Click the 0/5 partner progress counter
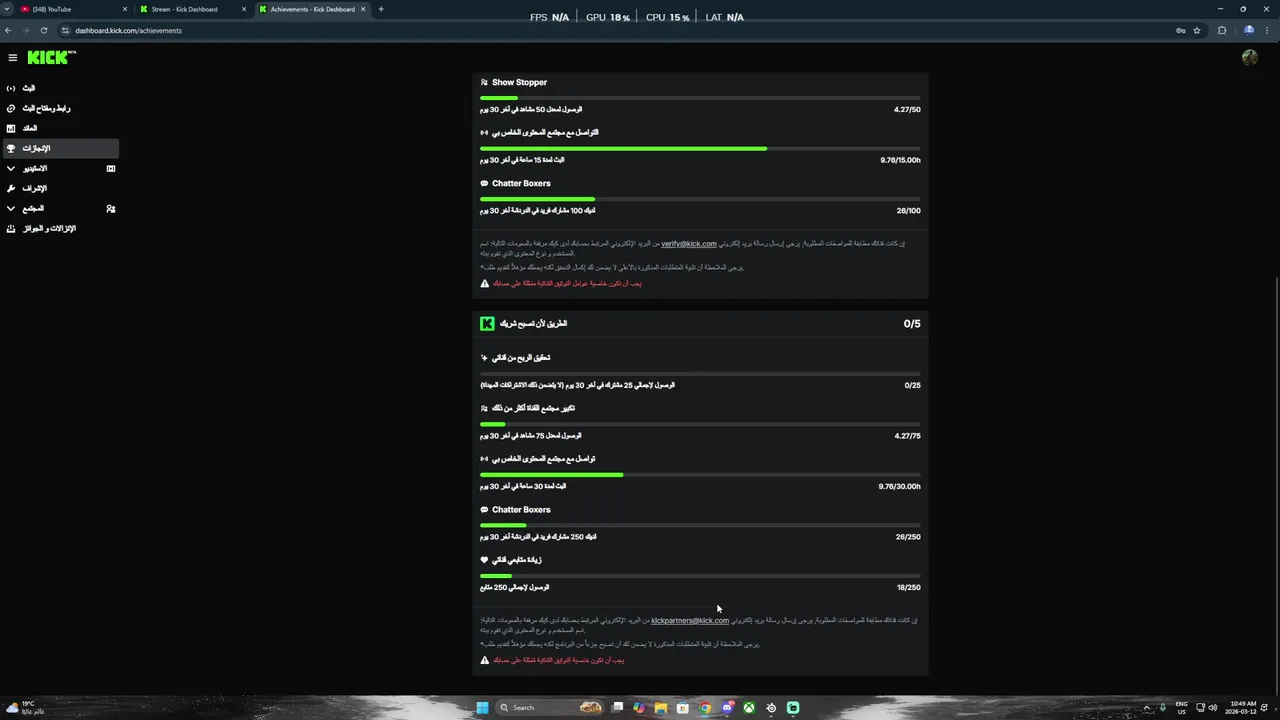This screenshot has width=1280, height=720. click(912, 324)
